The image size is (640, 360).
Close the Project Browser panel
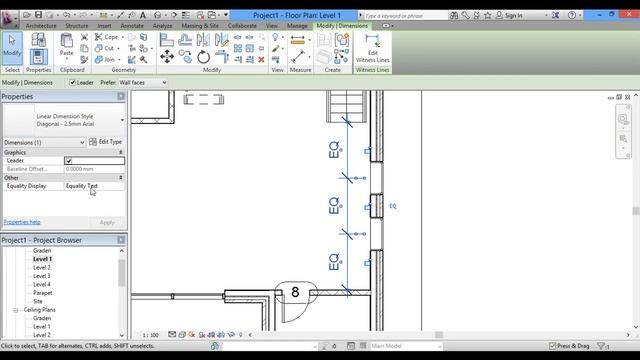click(x=121, y=240)
